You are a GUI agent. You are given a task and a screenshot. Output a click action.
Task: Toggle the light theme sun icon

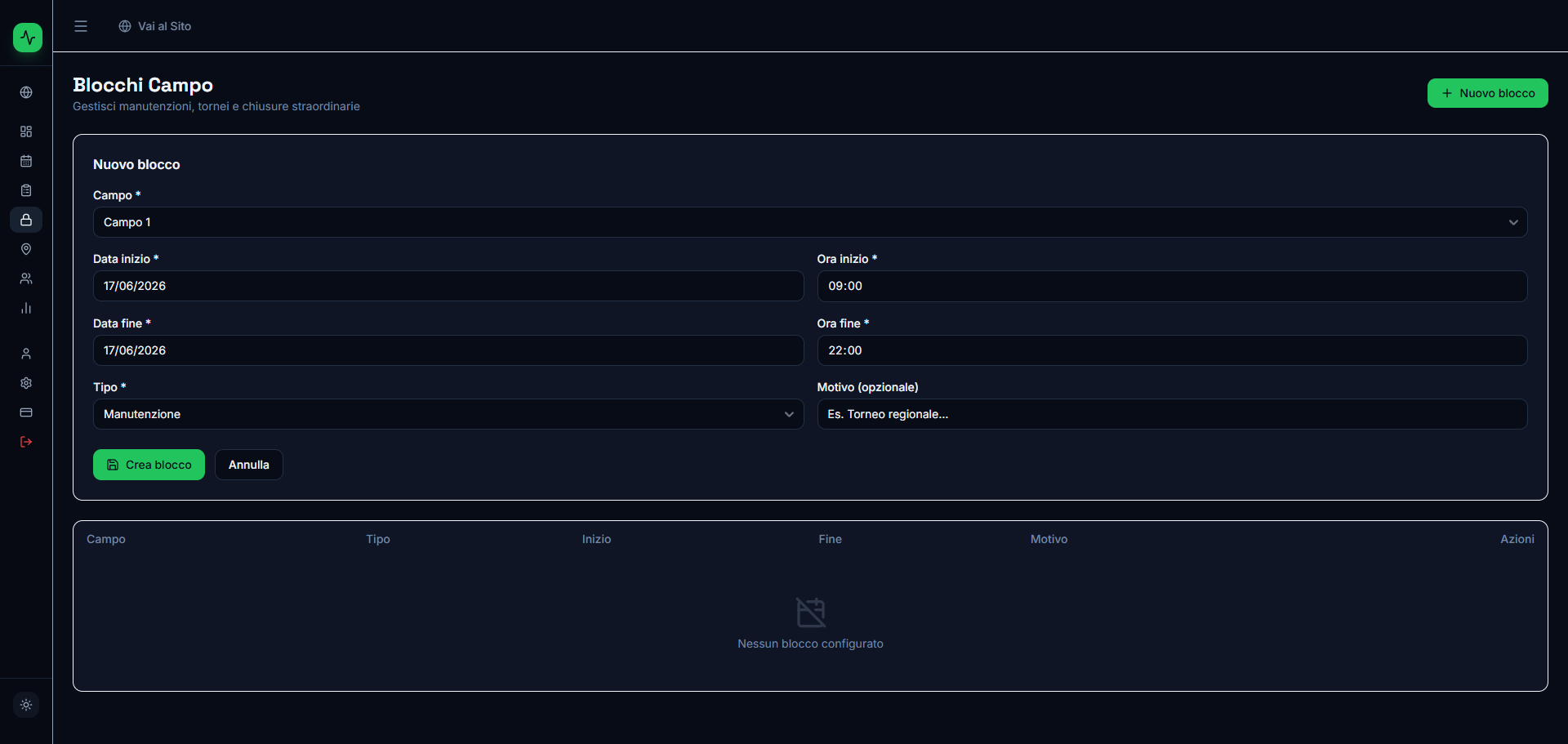[26, 705]
